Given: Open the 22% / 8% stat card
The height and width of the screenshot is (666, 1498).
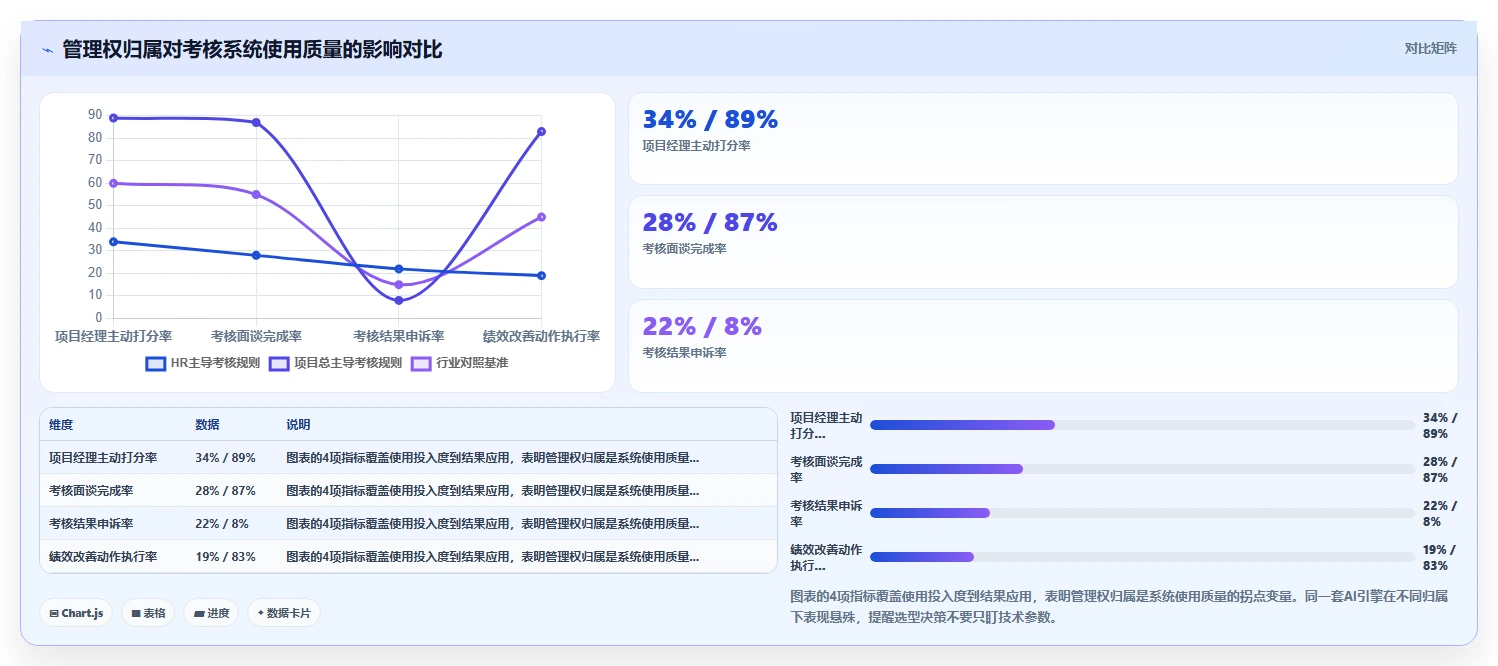Looking at the screenshot, I should [x=1043, y=346].
